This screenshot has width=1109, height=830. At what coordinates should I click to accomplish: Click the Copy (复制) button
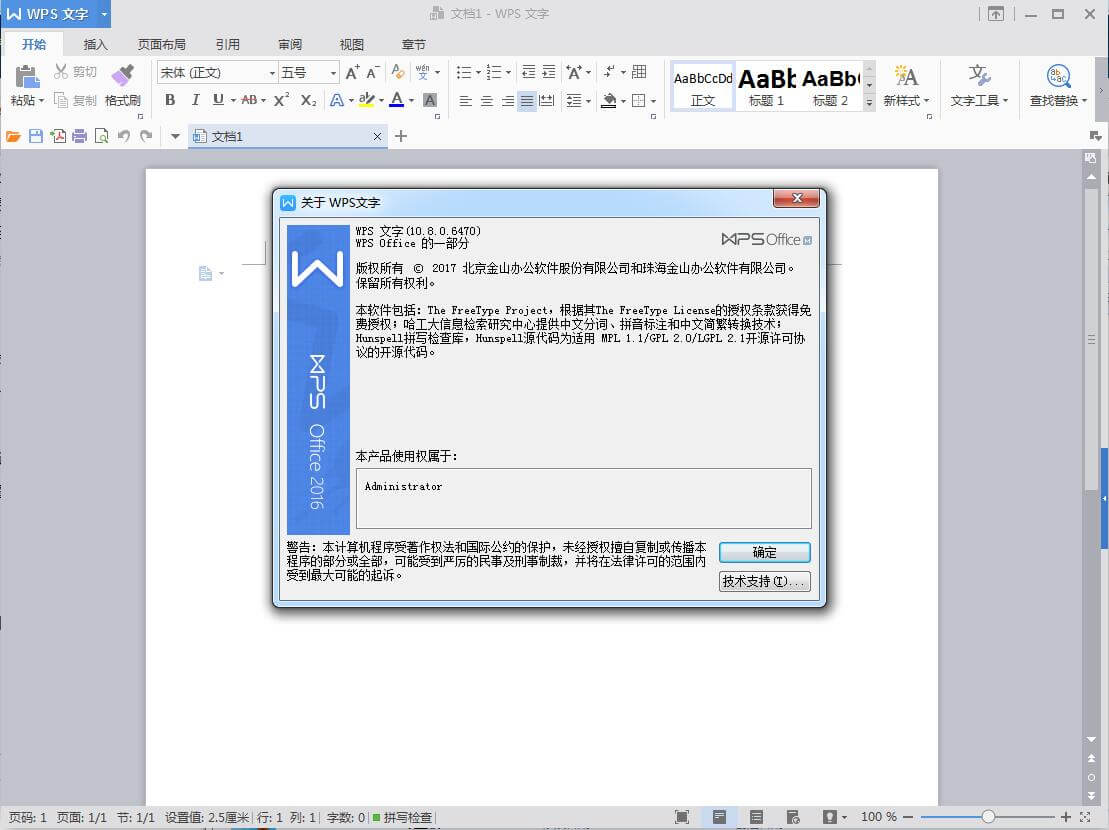(x=75, y=100)
